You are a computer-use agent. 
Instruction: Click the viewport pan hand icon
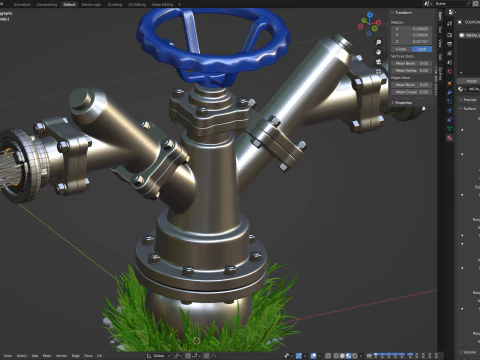379,52
